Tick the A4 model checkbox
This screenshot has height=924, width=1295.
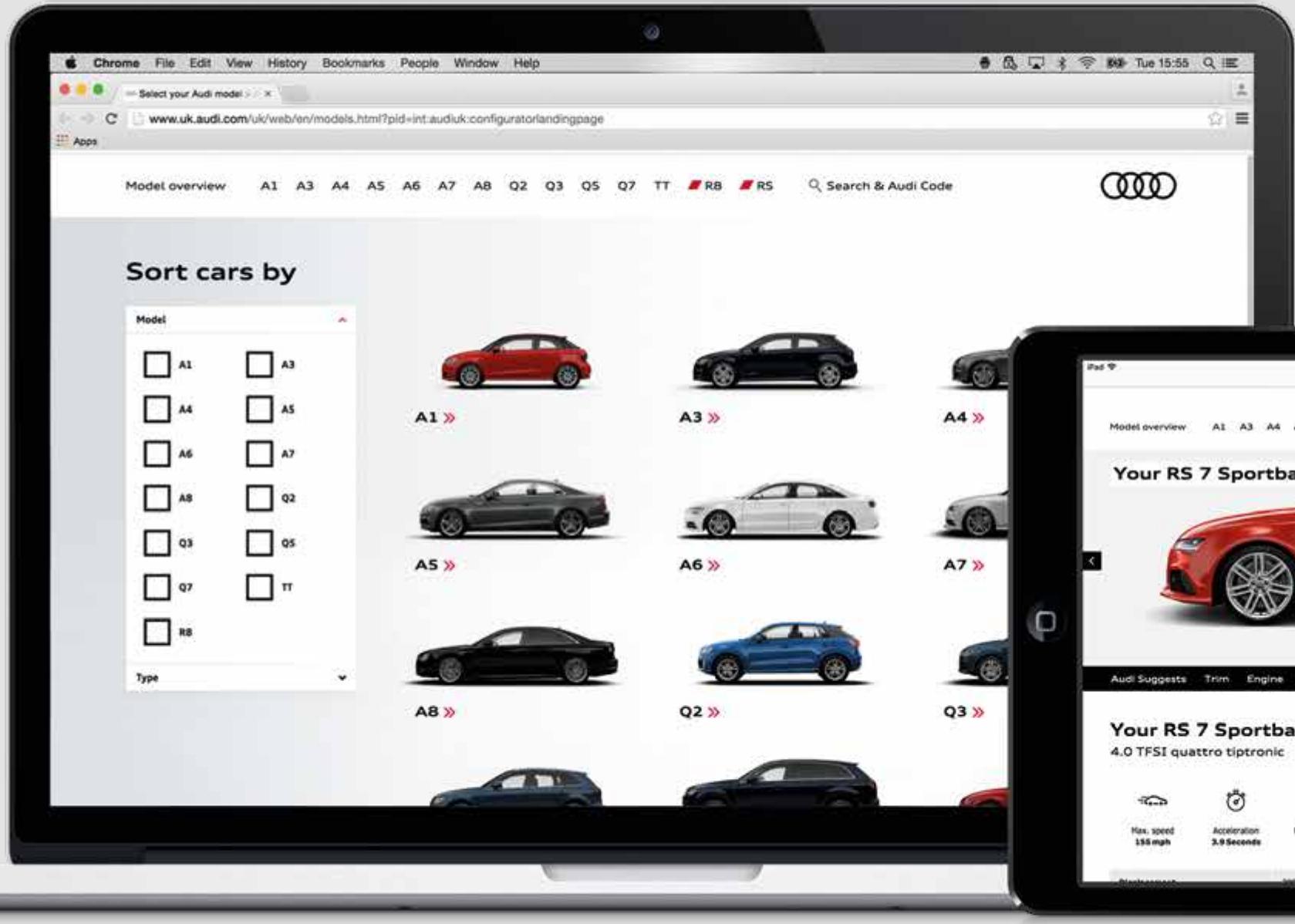tap(157, 409)
